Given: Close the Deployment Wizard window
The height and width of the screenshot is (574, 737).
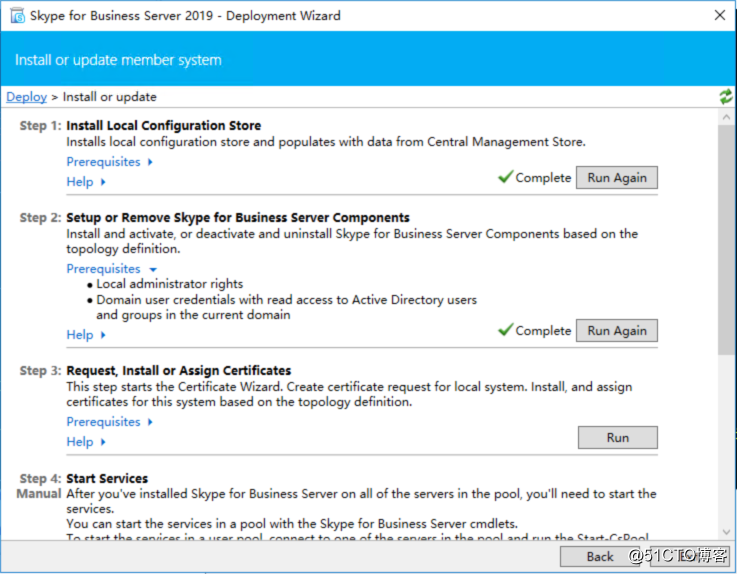Looking at the screenshot, I should coord(720,16).
